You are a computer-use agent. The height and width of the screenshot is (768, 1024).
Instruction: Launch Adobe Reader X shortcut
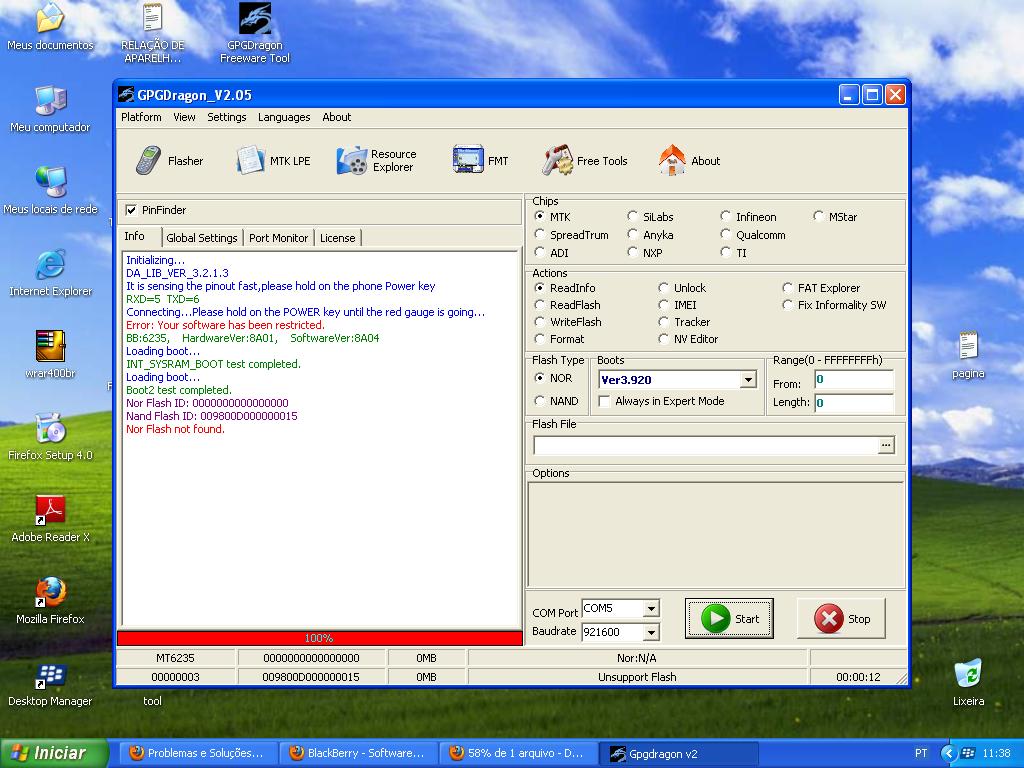50,519
